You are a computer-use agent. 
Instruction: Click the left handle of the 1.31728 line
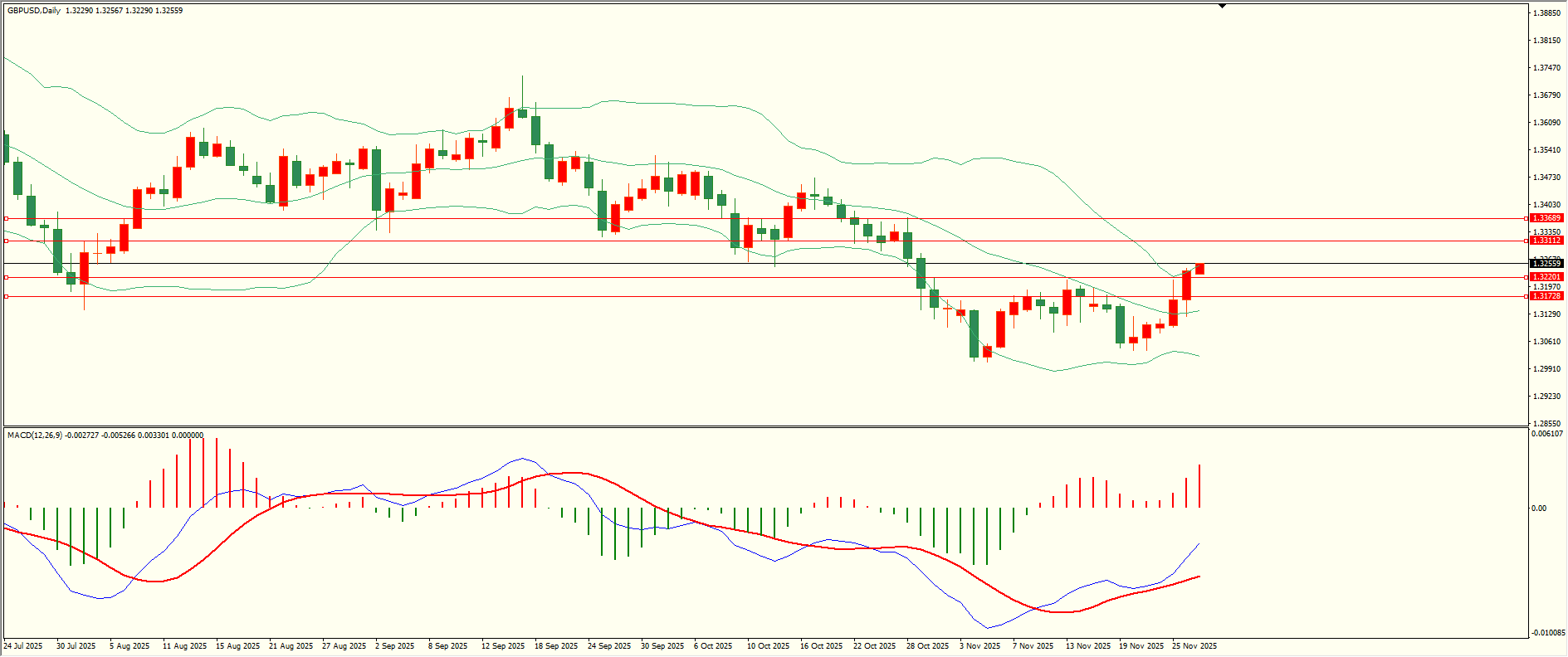click(7, 296)
